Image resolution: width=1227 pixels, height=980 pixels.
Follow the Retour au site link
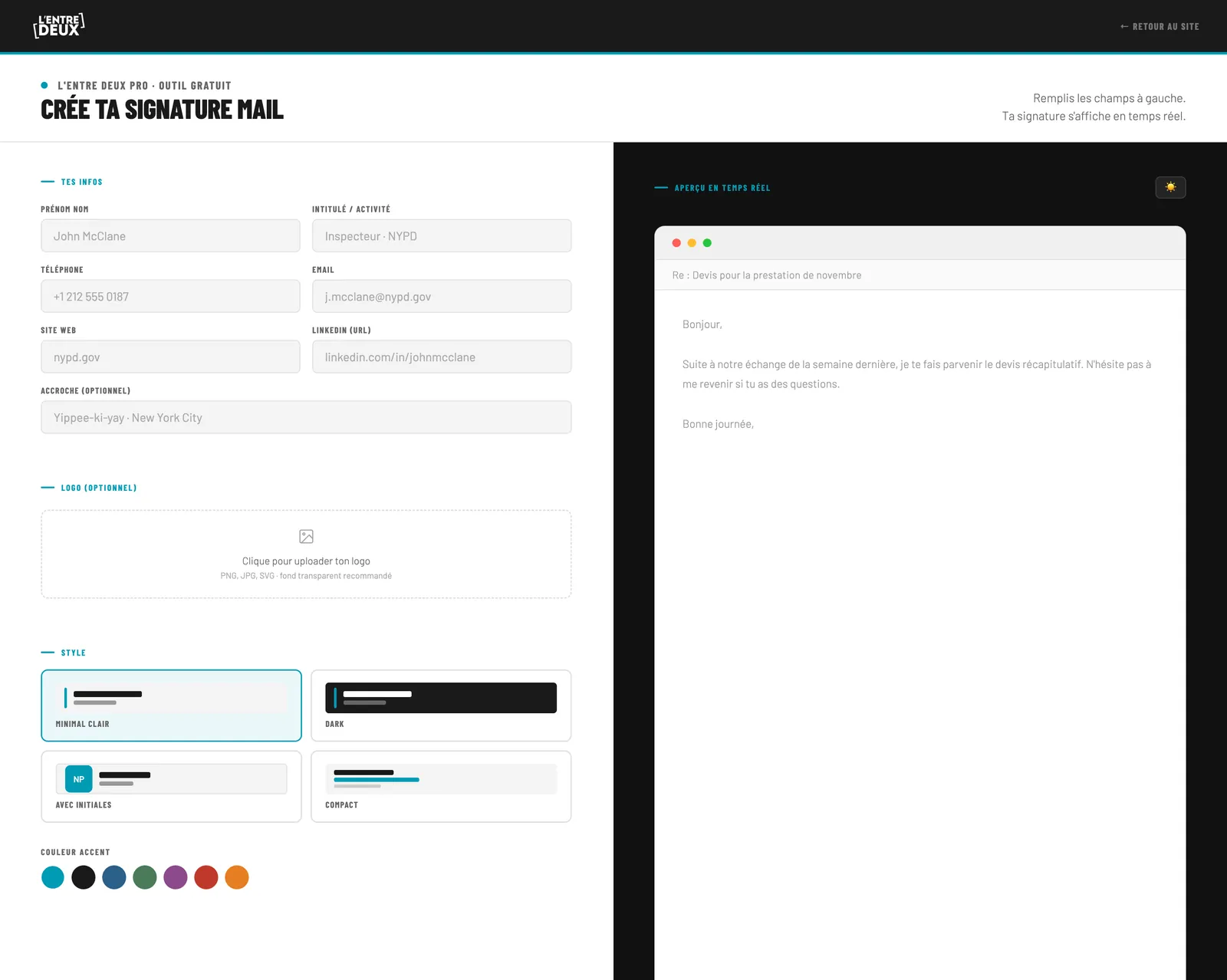1160,26
